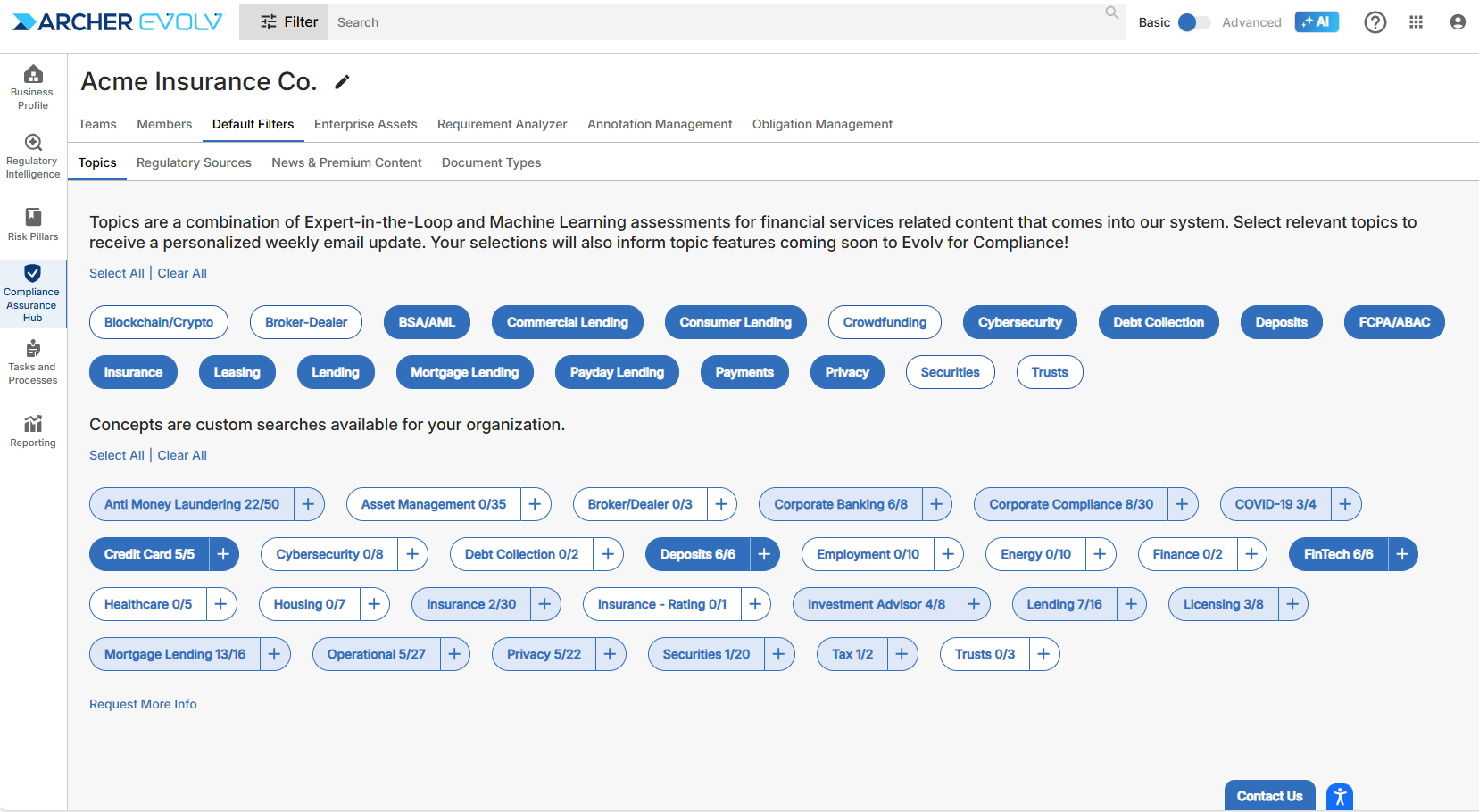Open the Regulatory Sources sub-tab
Screen dimensions: 1479x812
[194, 162]
